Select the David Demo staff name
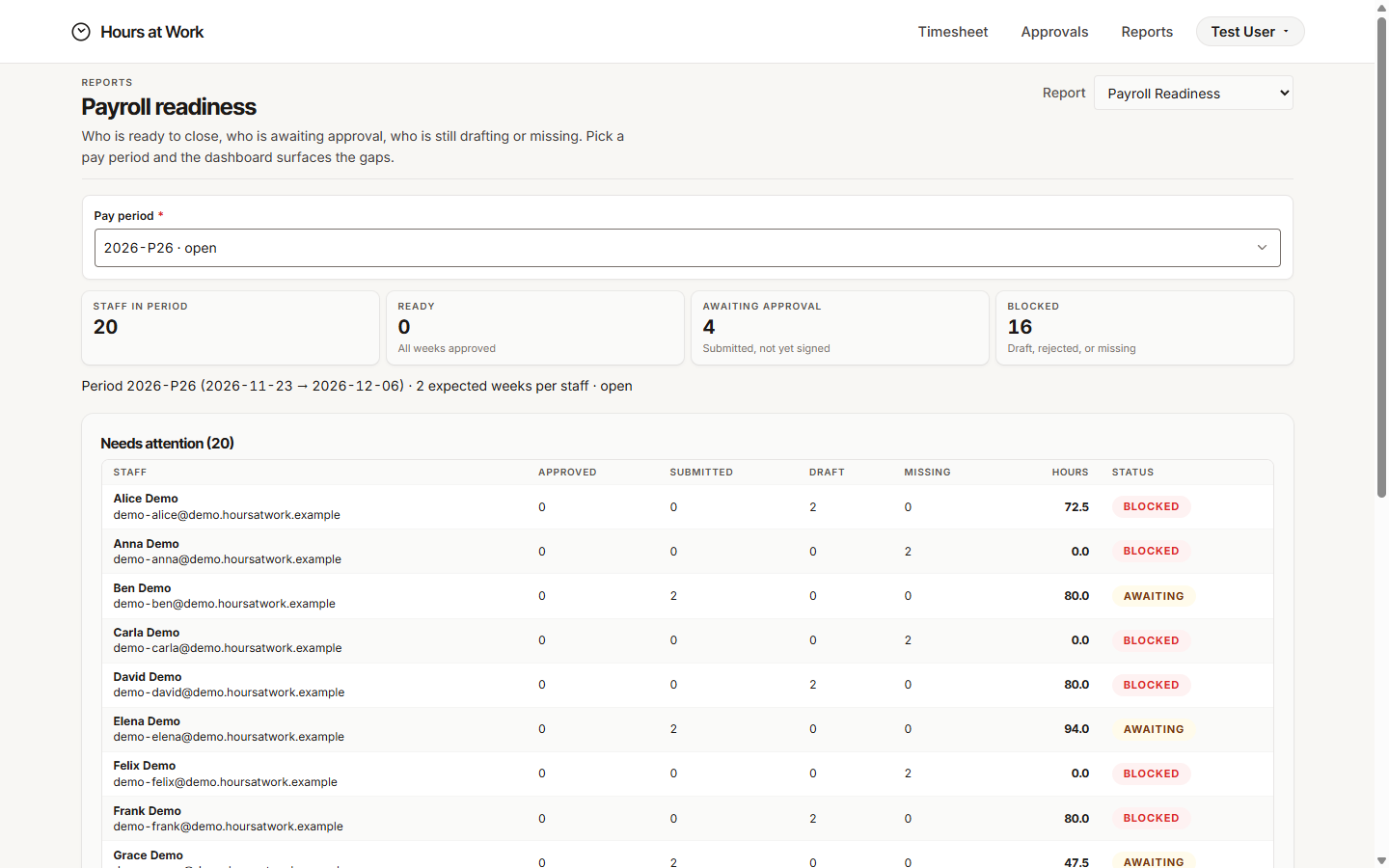Screen dimensions: 1389x868 tap(147, 677)
